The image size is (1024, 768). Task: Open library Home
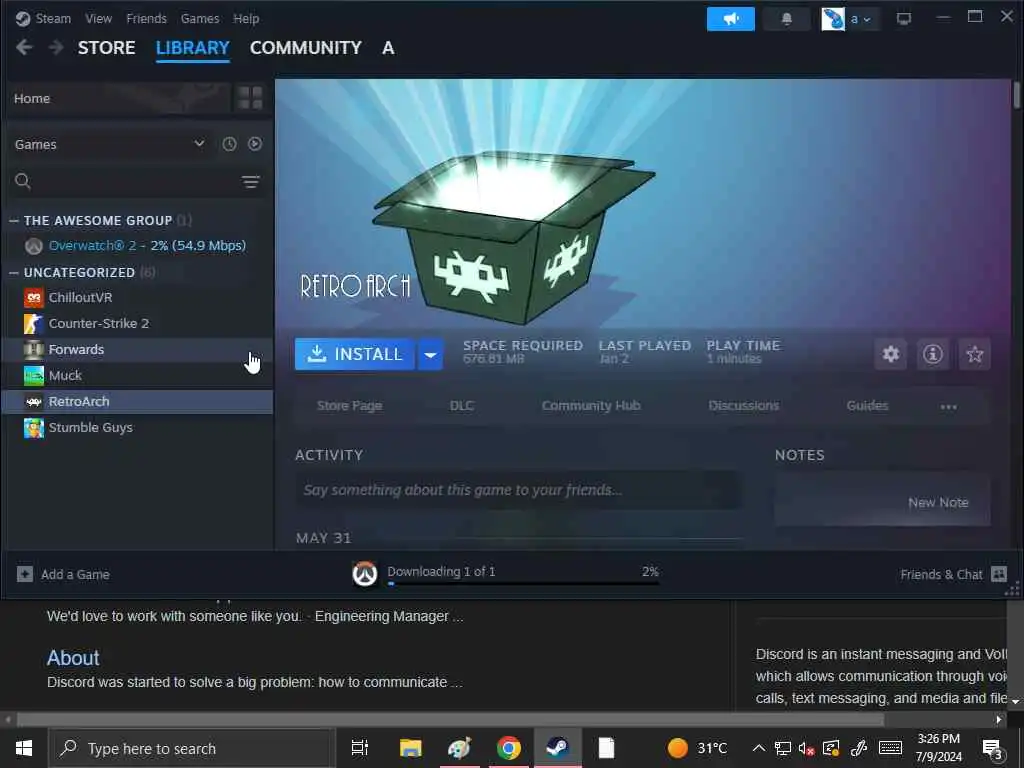[116, 98]
